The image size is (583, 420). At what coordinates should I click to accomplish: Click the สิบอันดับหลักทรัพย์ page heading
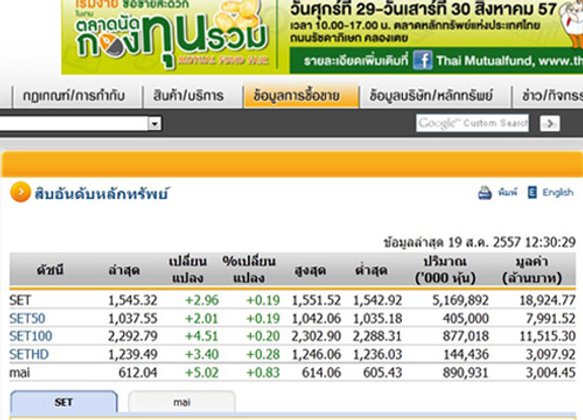click(x=101, y=194)
